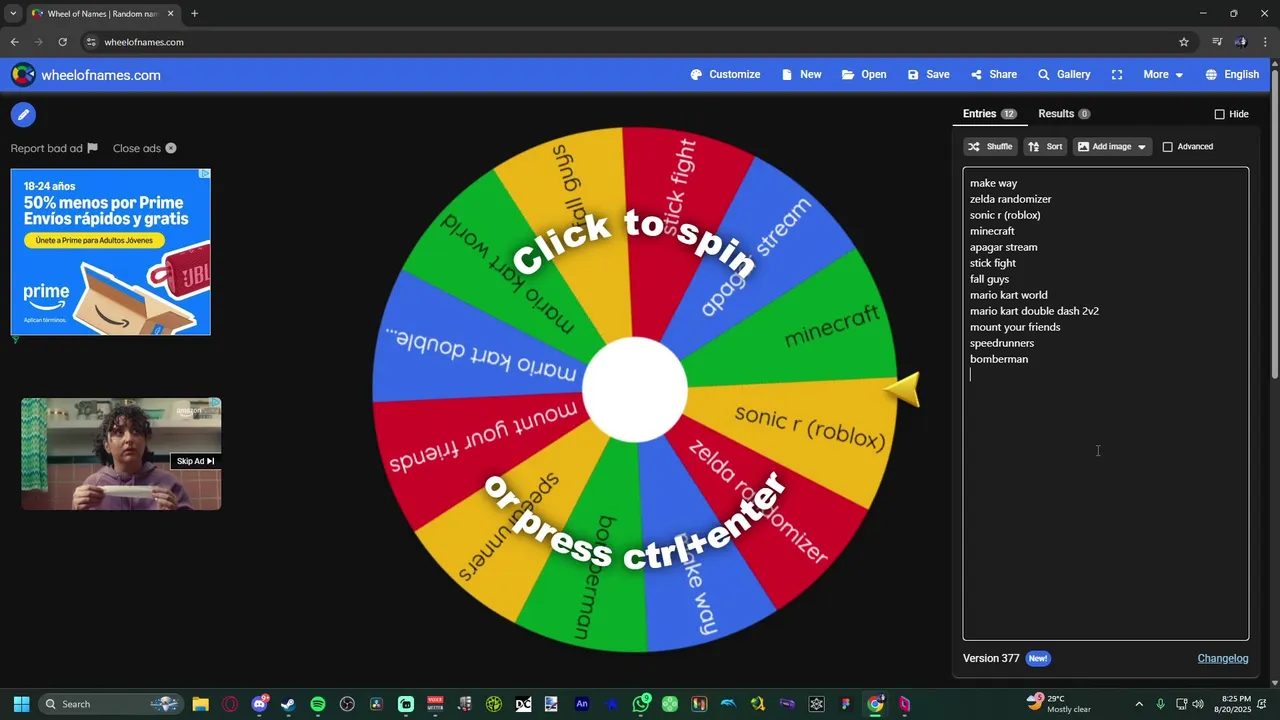Open Adobe Animate from taskbar

pyautogui.click(x=582, y=704)
